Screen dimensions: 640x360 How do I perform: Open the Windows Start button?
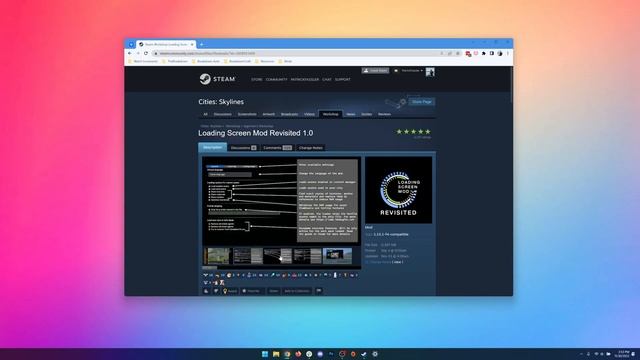pyautogui.click(x=265, y=354)
